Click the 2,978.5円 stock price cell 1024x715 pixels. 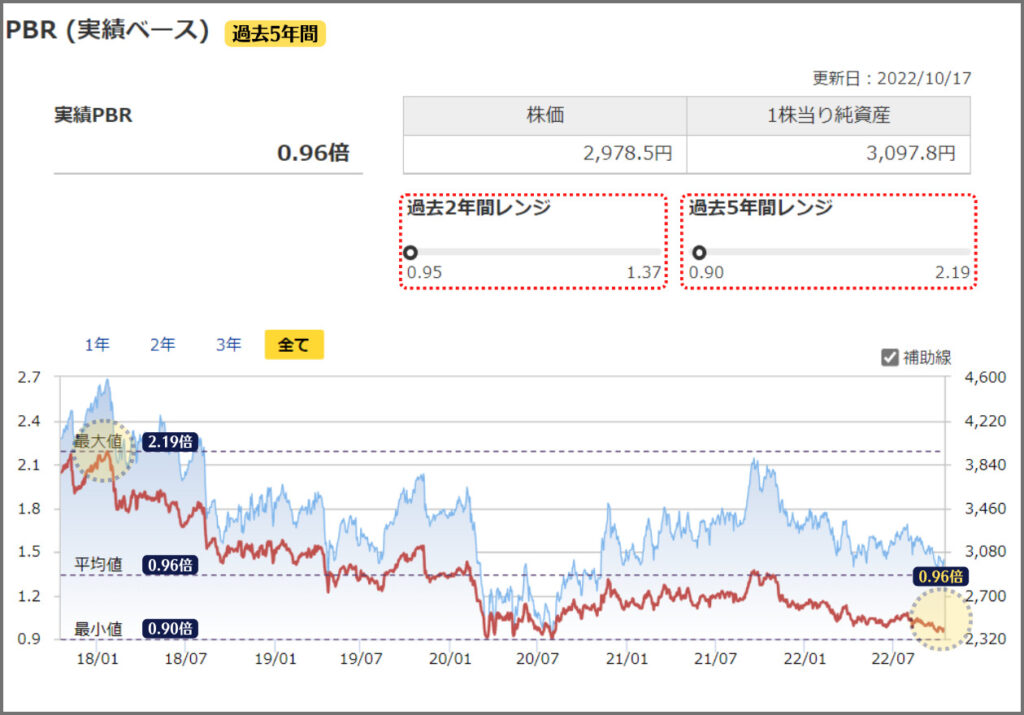[545, 153]
